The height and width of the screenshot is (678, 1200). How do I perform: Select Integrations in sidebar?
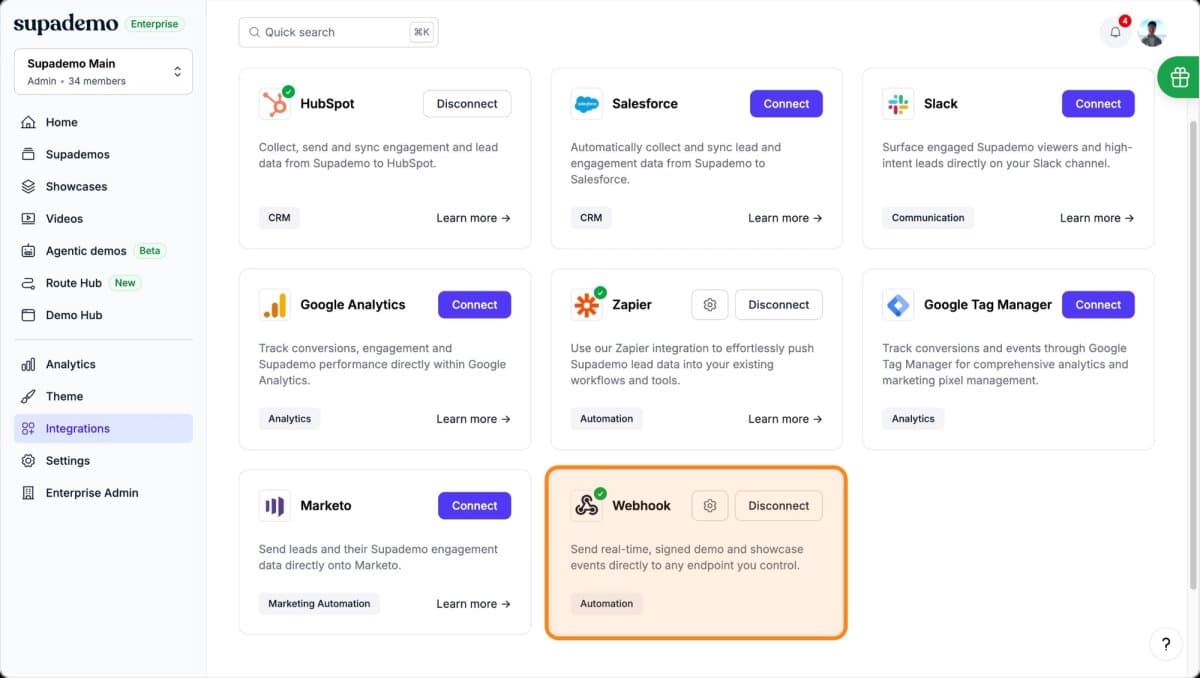(x=104, y=428)
